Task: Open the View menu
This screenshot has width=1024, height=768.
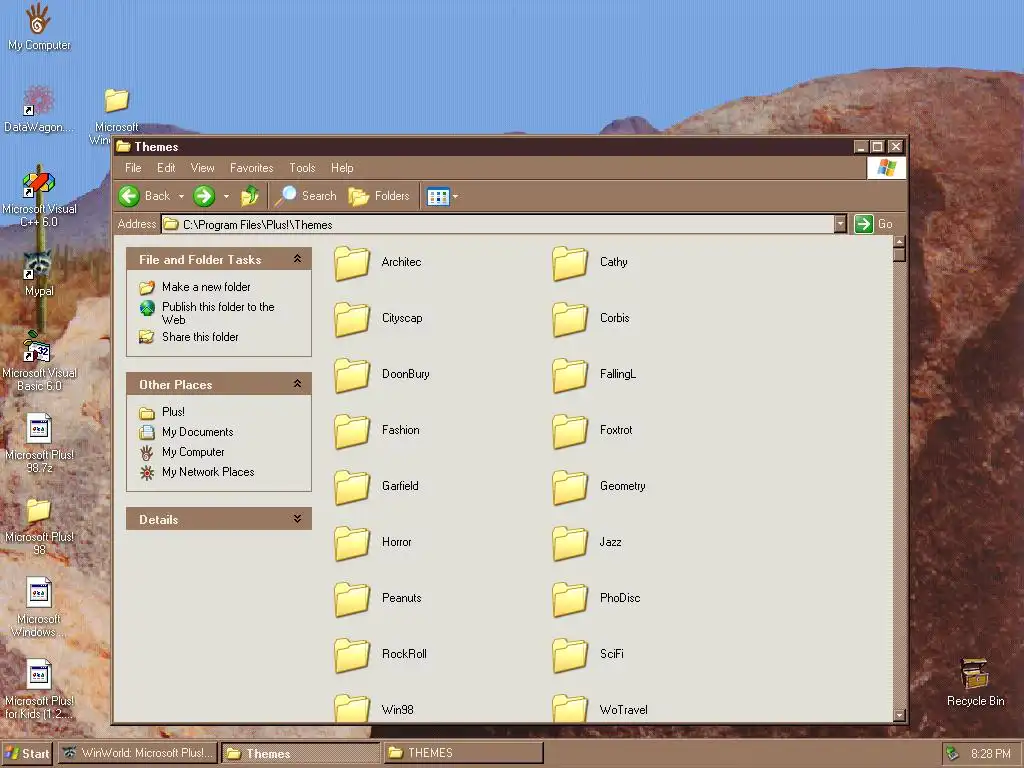Action: tap(202, 168)
